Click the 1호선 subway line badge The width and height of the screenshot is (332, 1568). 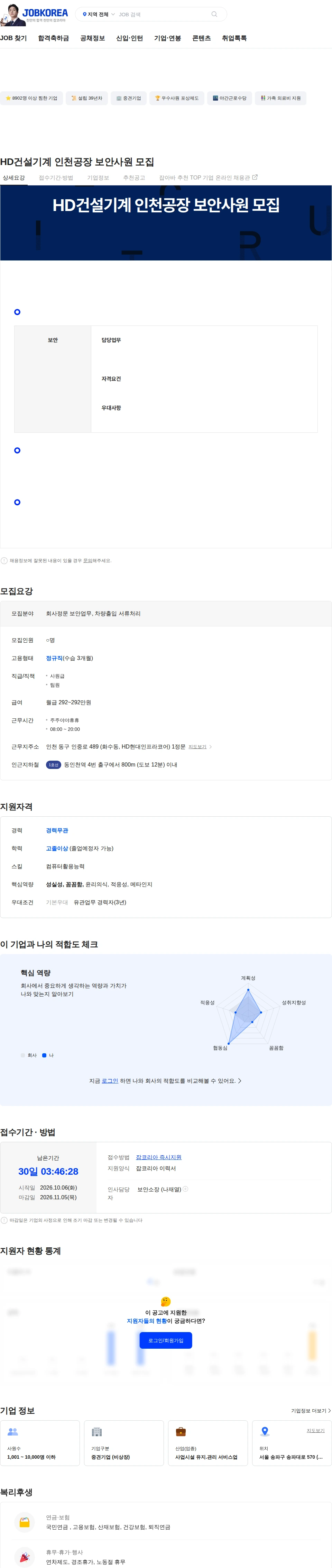[54, 764]
